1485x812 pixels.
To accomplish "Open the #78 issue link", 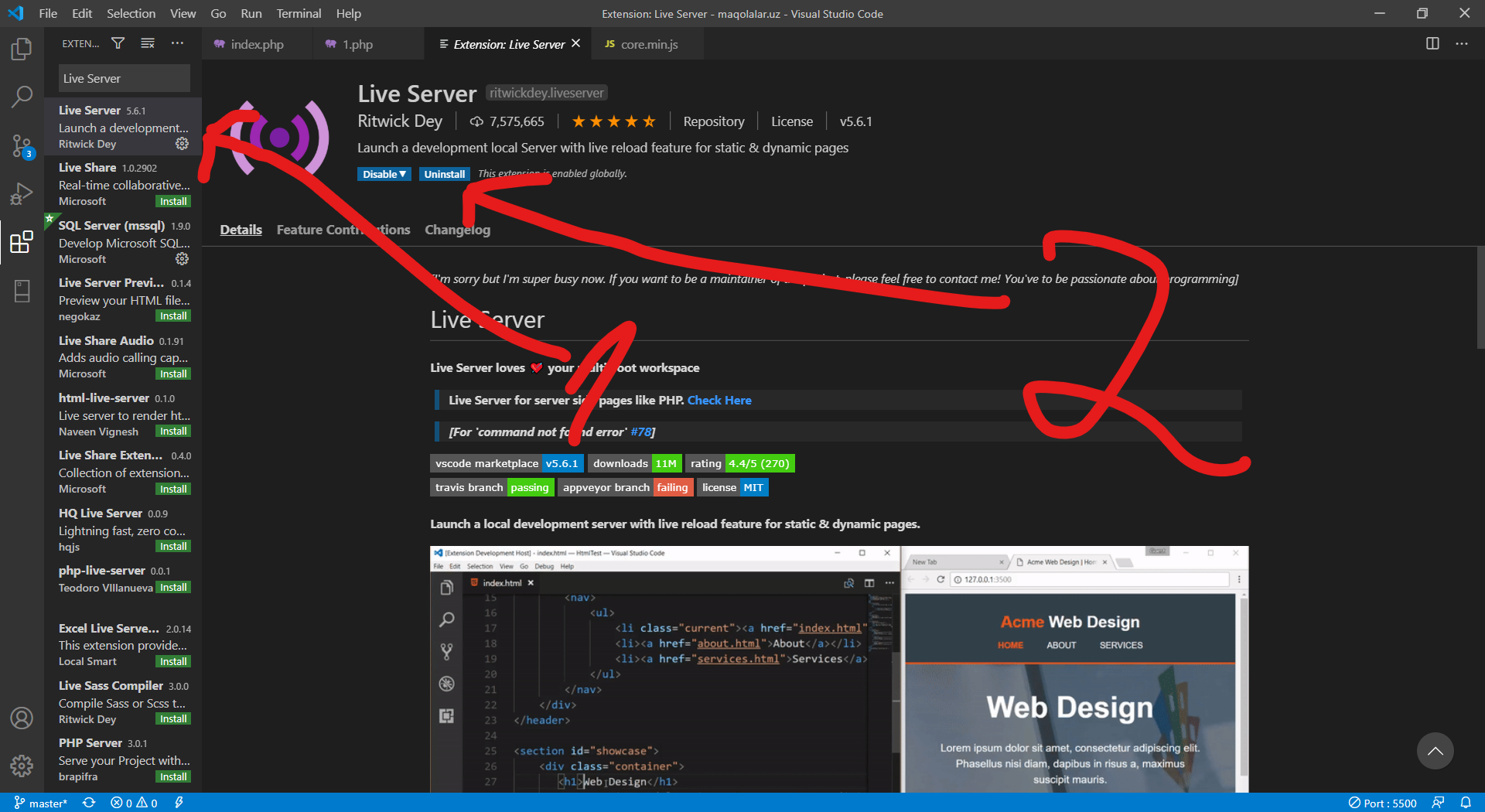I will pos(641,432).
